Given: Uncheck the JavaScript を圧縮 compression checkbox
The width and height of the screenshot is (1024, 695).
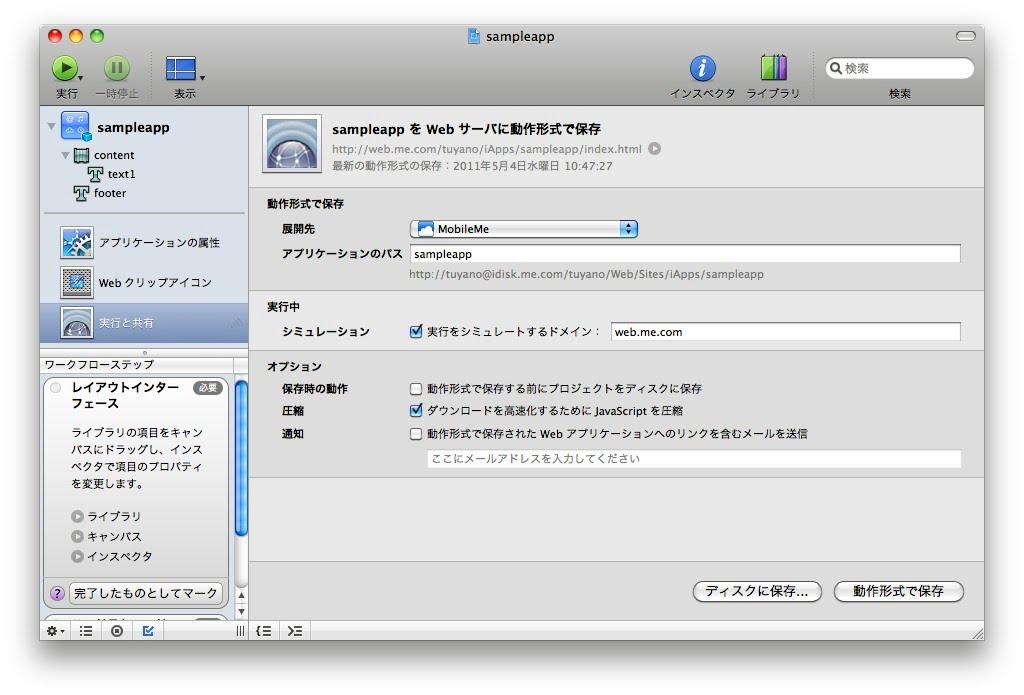Looking at the screenshot, I should click(x=416, y=411).
